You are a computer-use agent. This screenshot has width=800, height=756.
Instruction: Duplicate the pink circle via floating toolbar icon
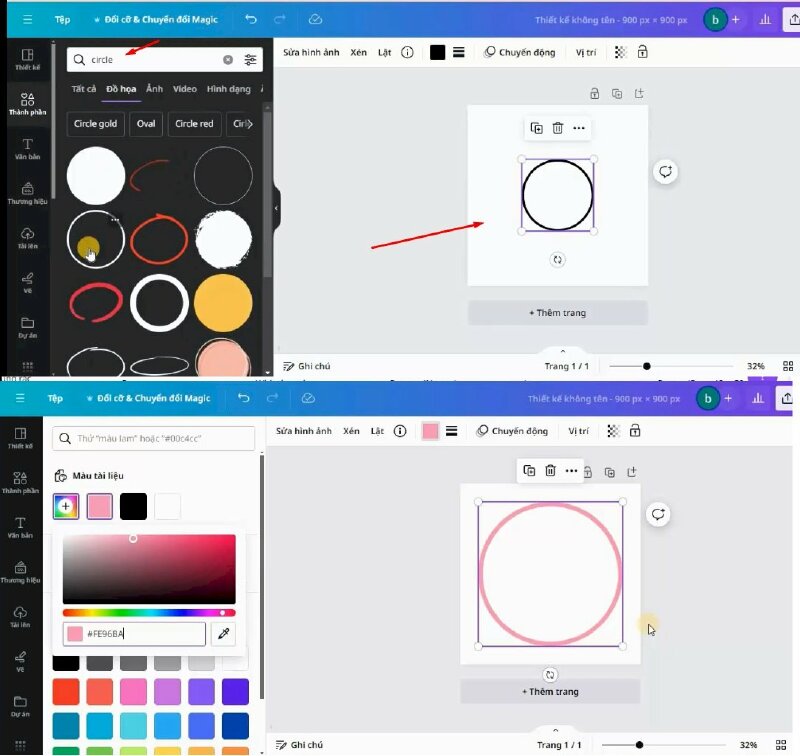(x=529, y=471)
